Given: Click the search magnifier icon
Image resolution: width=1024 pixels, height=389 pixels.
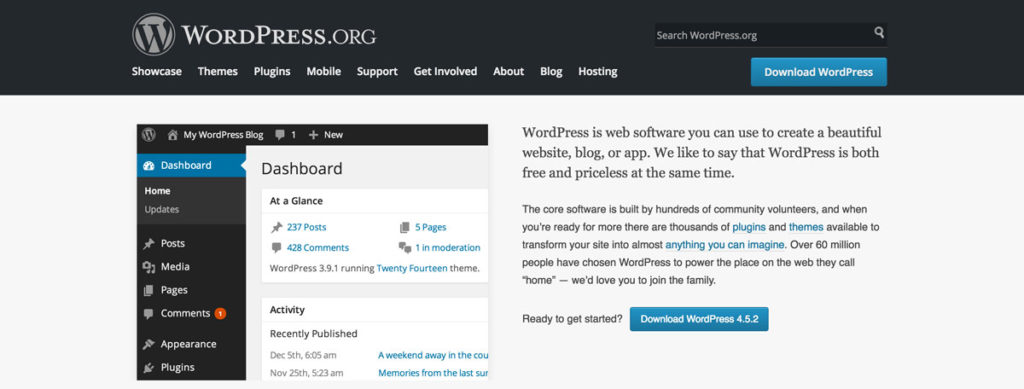Looking at the screenshot, I should point(879,33).
